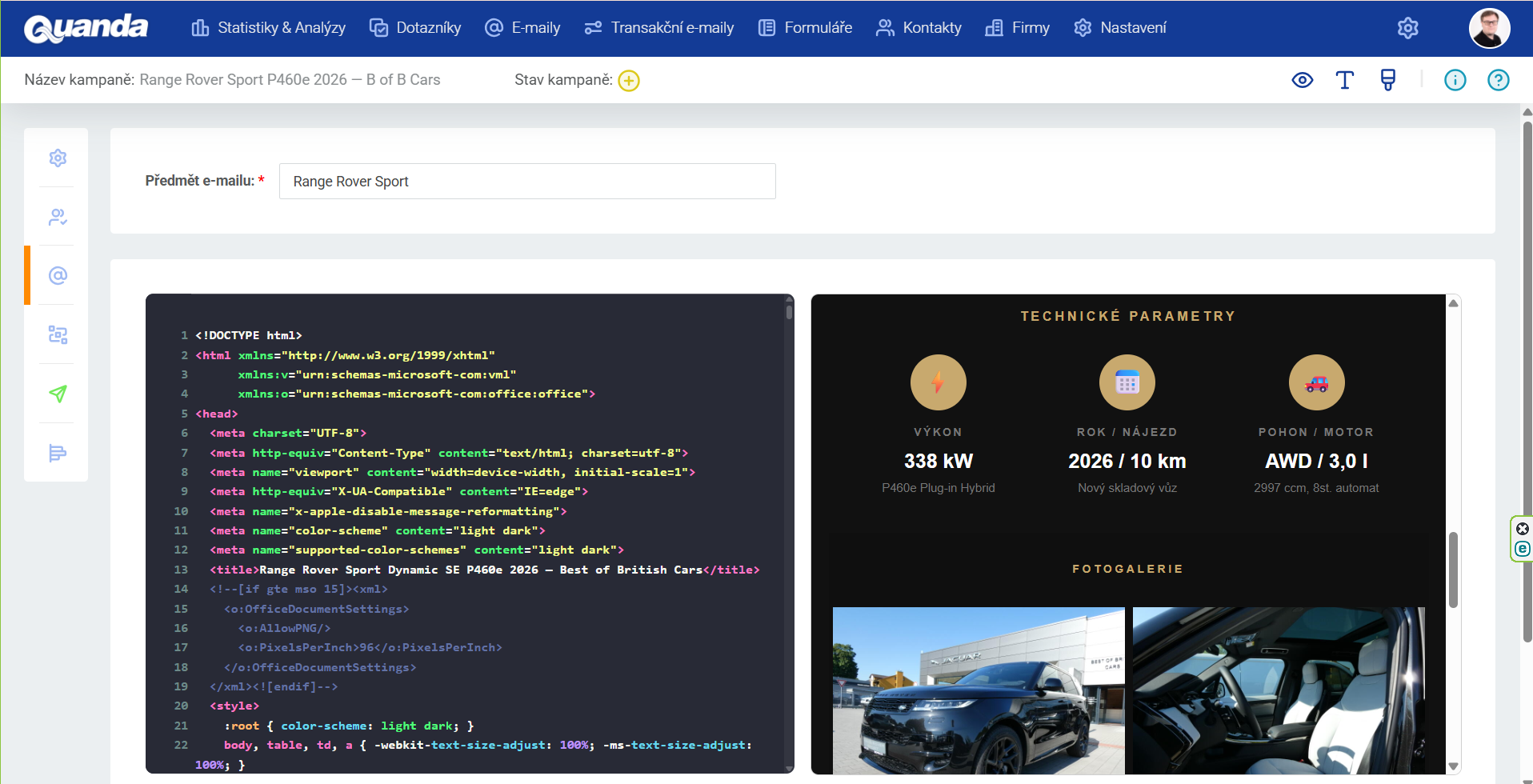Click the '<meta charset="UTF-8">' line

click(x=288, y=434)
